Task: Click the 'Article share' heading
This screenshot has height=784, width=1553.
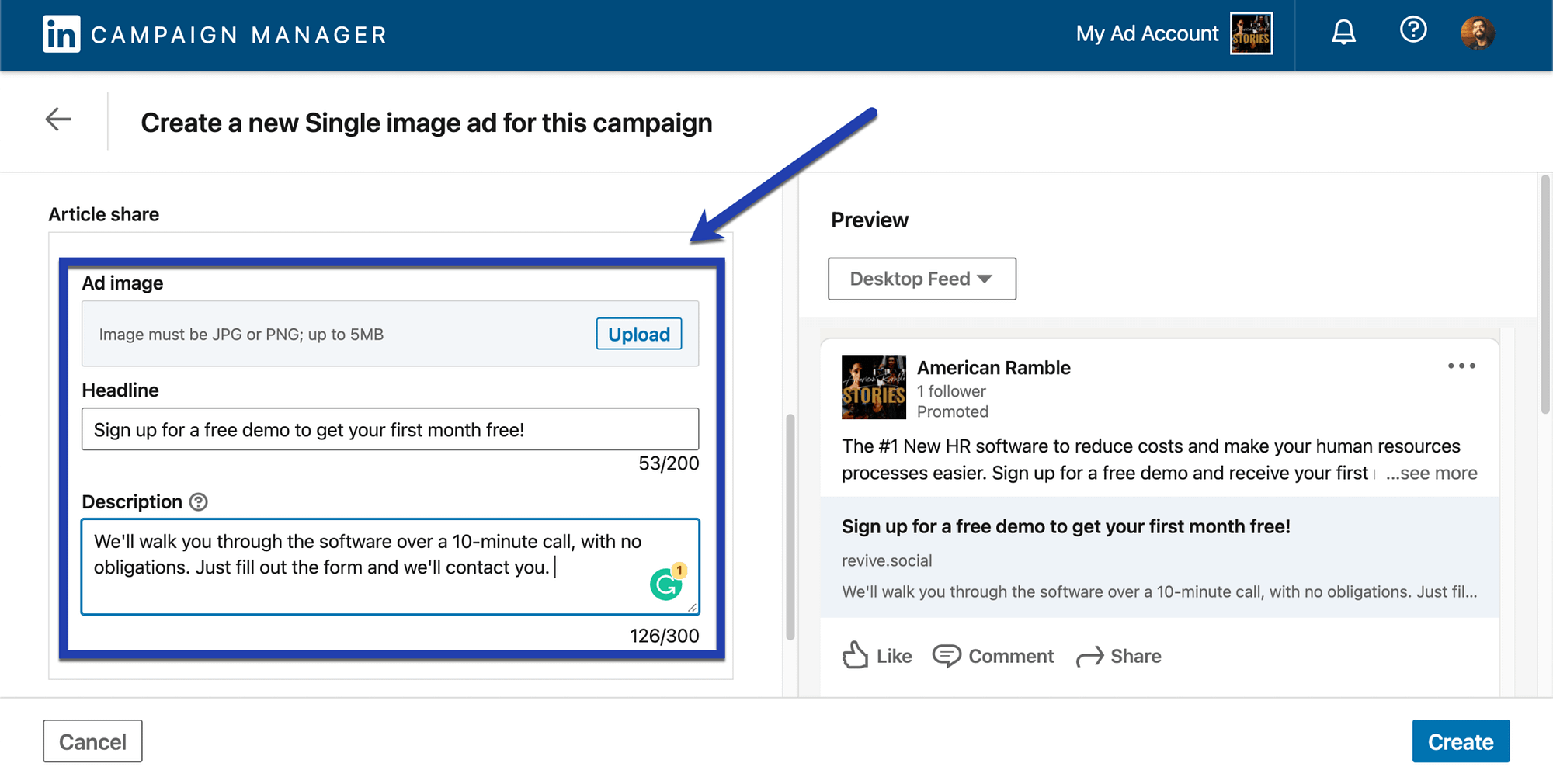Action: (104, 214)
